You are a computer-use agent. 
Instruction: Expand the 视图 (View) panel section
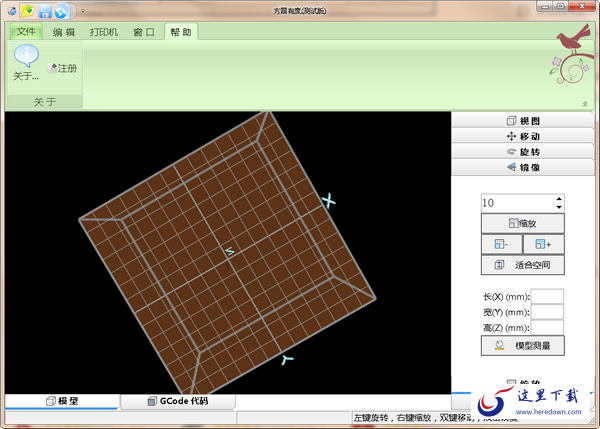tap(523, 121)
